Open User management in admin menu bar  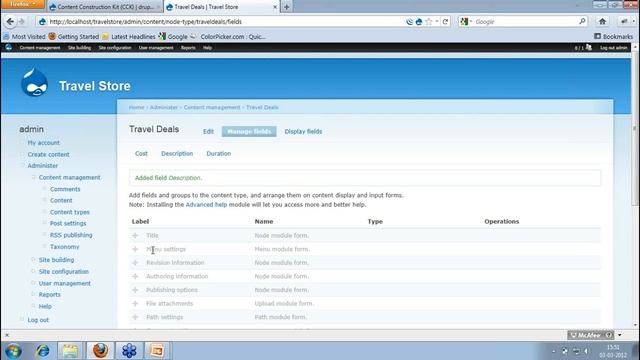[x=156, y=48]
